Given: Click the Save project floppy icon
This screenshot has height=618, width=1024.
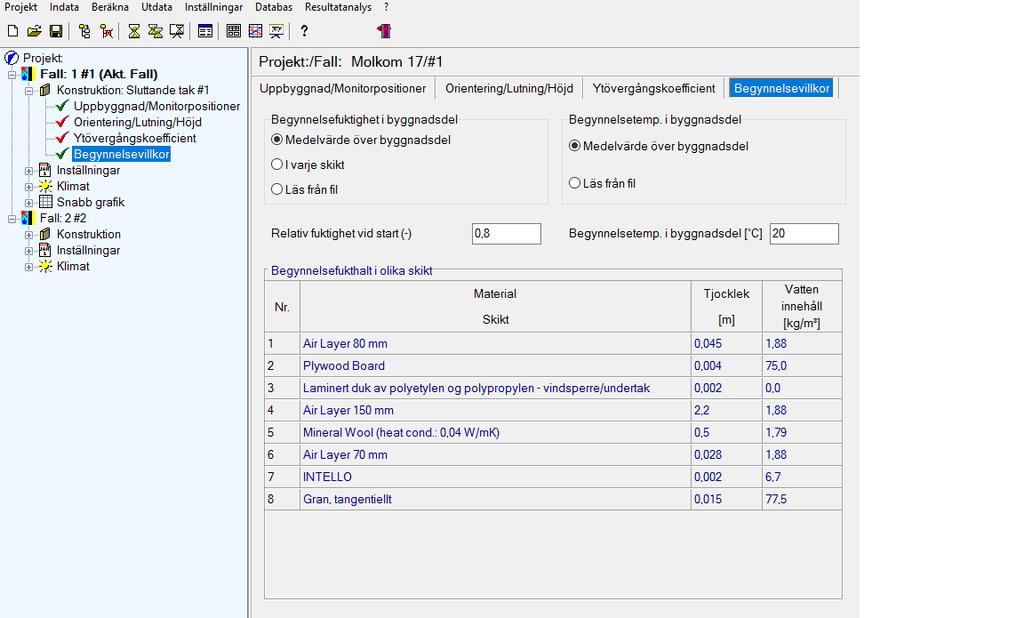Looking at the screenshot, I should pos(56,31).
